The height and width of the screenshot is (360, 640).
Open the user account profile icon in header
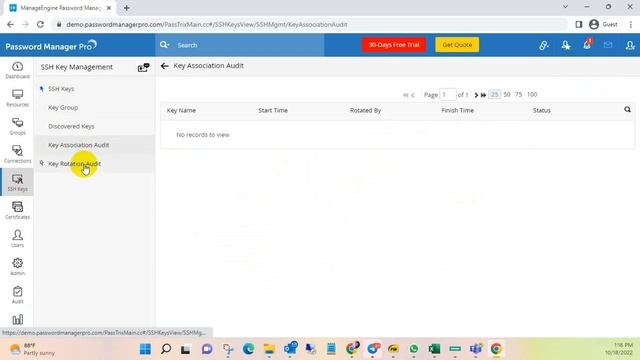(630, 45)
